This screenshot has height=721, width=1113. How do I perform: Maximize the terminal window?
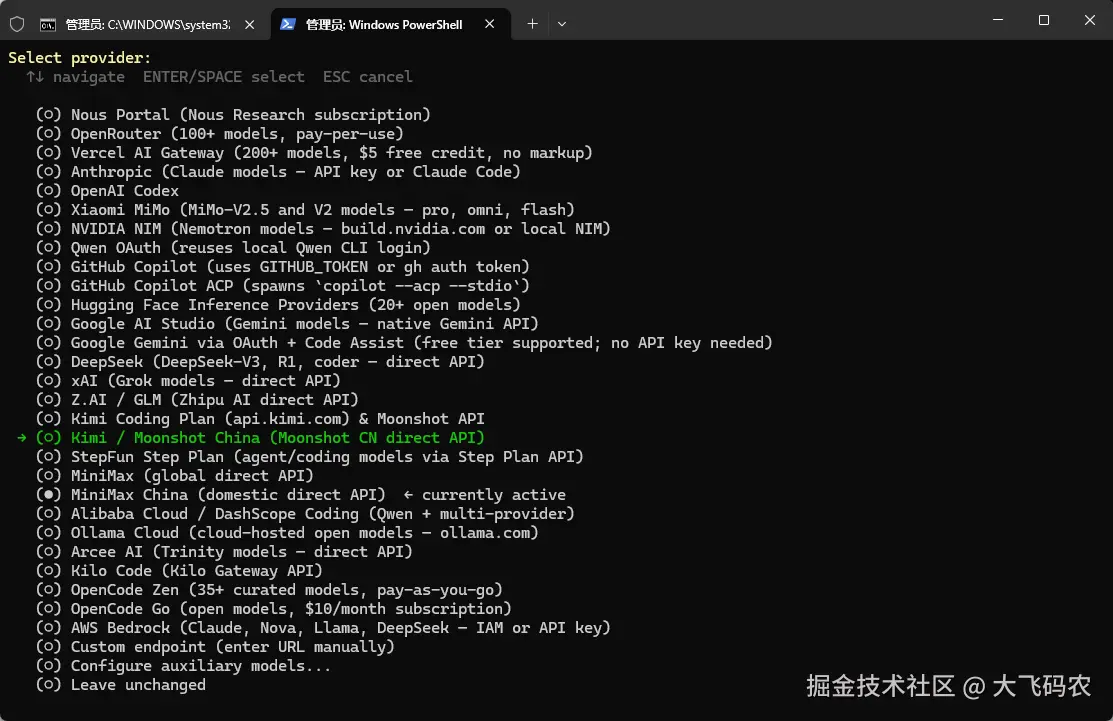(1043, 20)
